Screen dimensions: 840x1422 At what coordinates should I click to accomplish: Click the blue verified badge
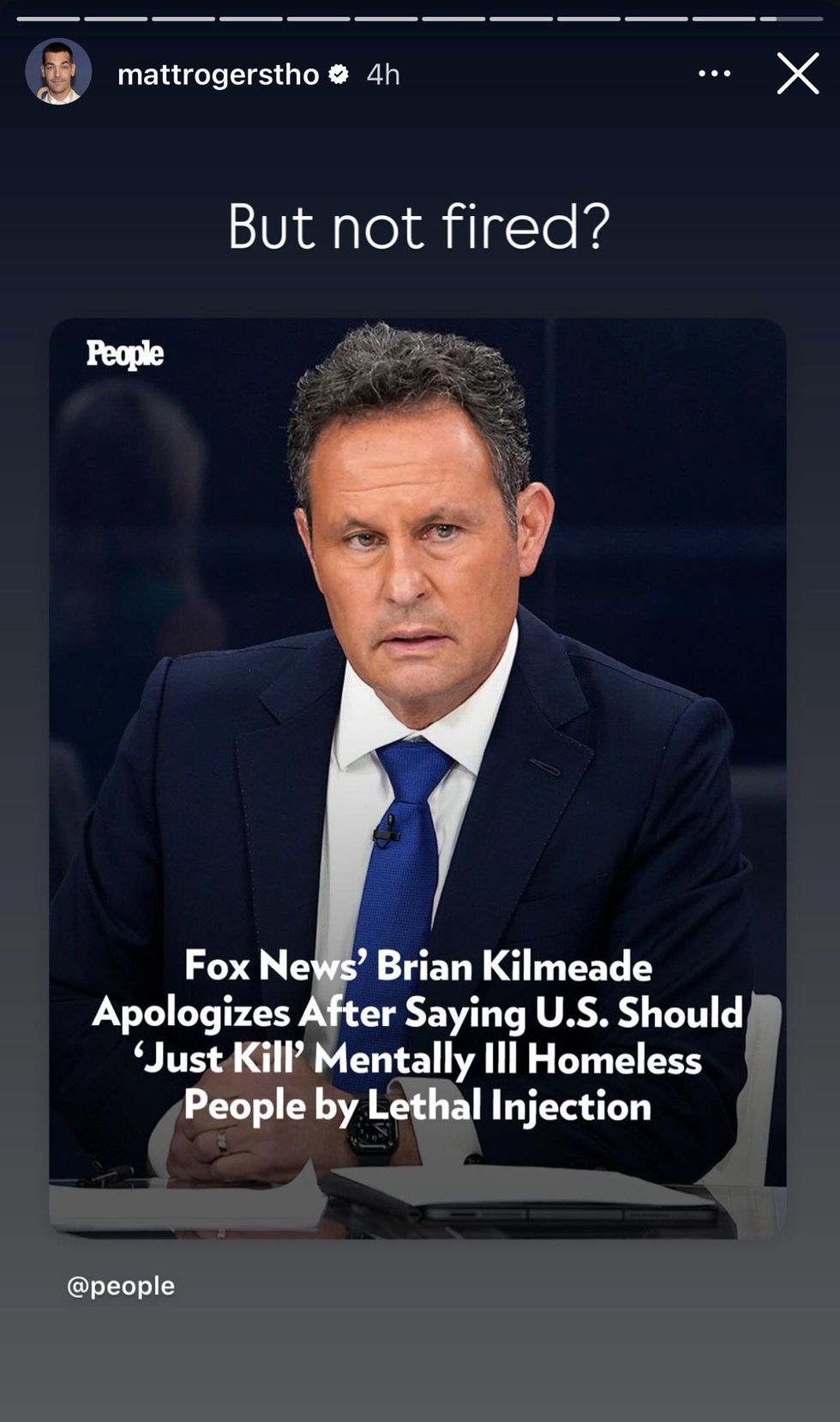(339, 75)
